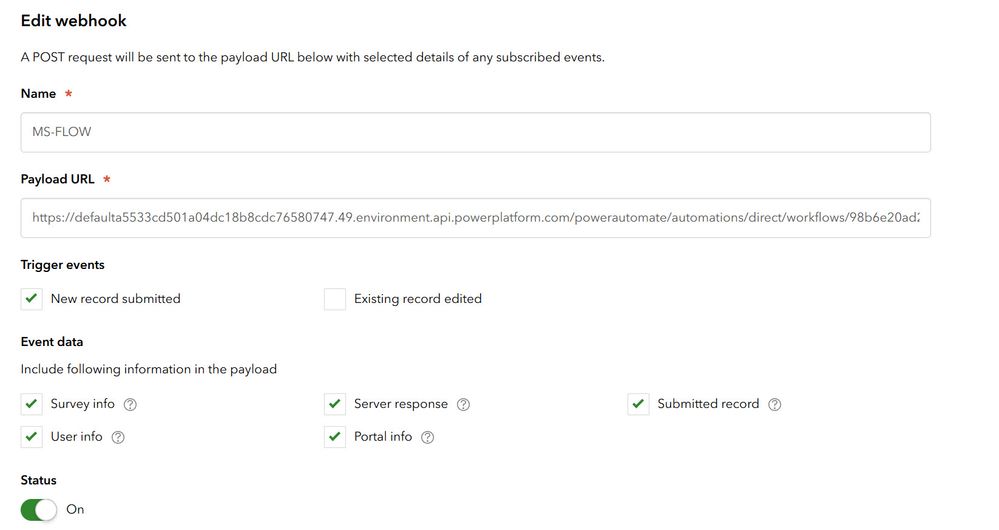Click the Payload URL field label

(x=58, y=180)
